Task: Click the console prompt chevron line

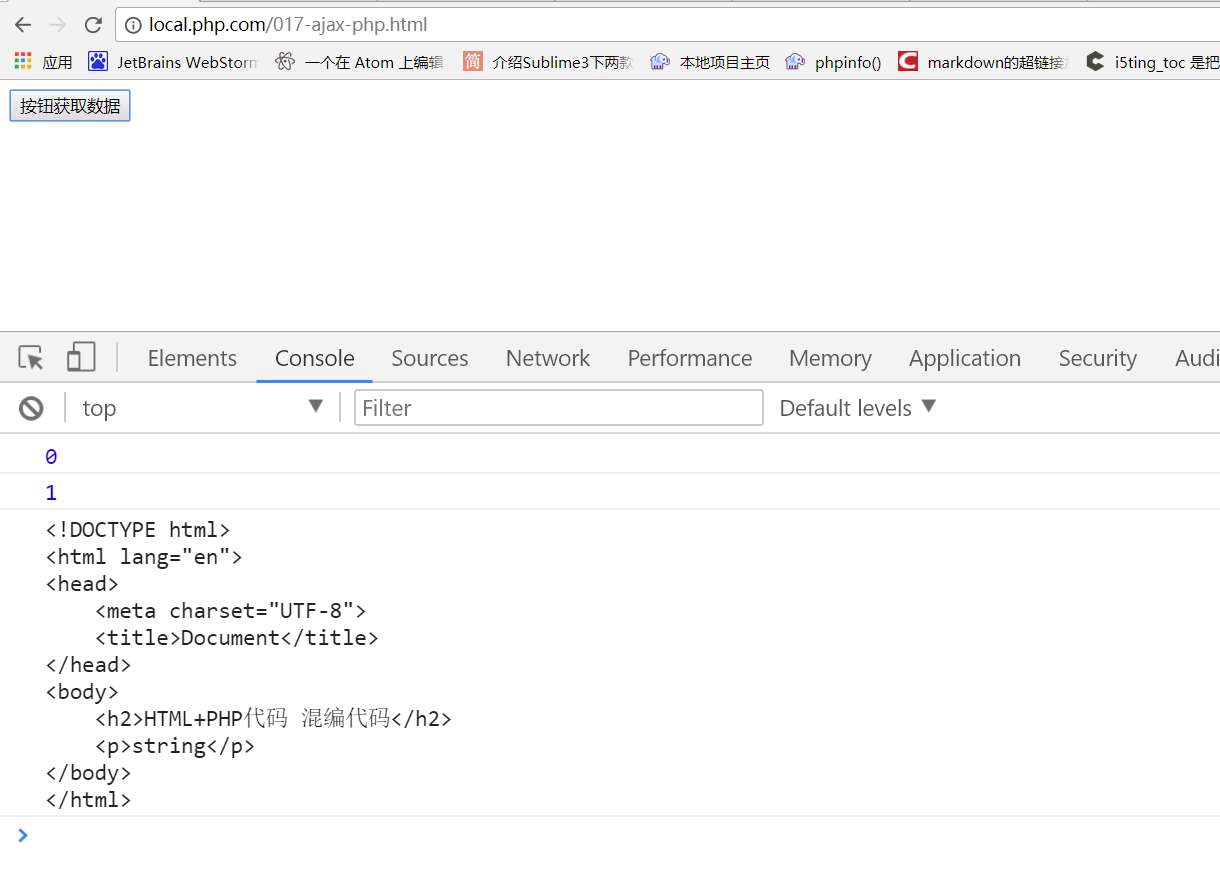Action: 400,835
